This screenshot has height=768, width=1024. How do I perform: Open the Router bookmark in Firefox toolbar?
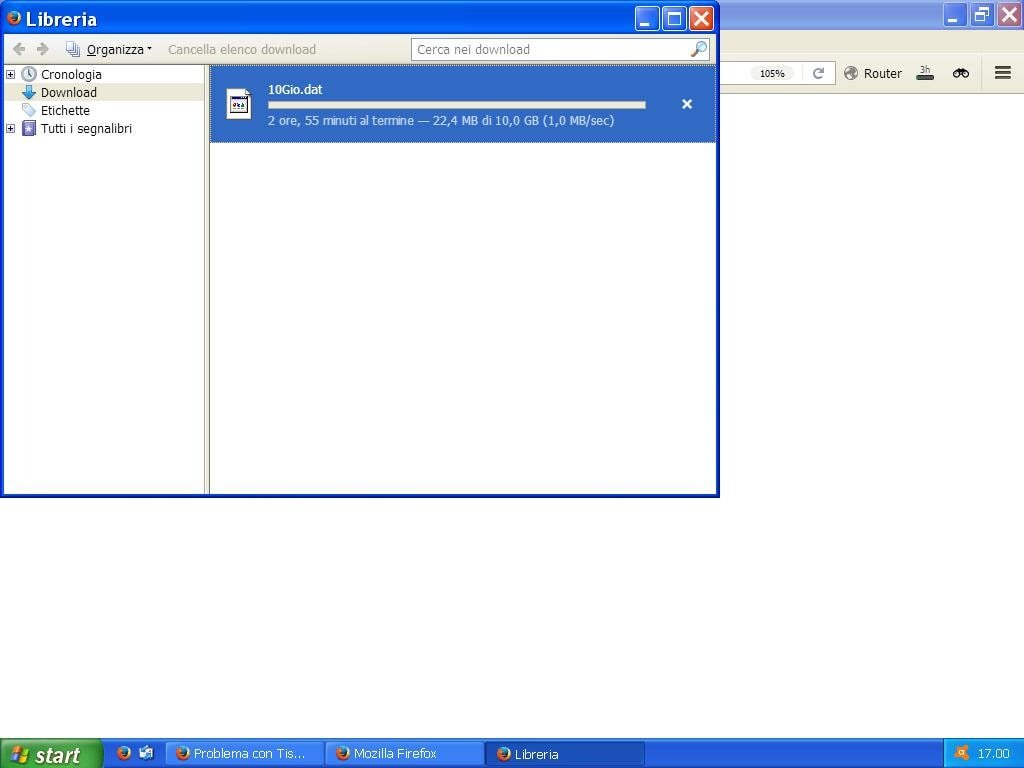point(874,73)
